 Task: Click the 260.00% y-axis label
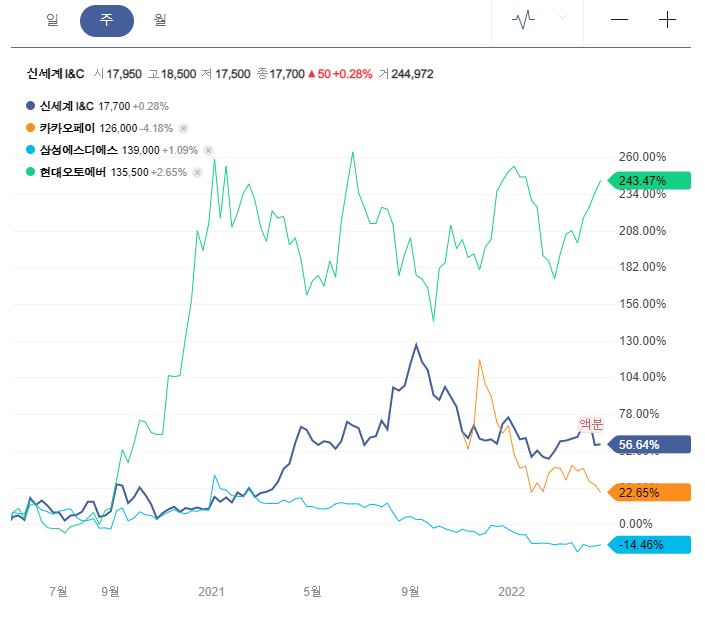643,157
